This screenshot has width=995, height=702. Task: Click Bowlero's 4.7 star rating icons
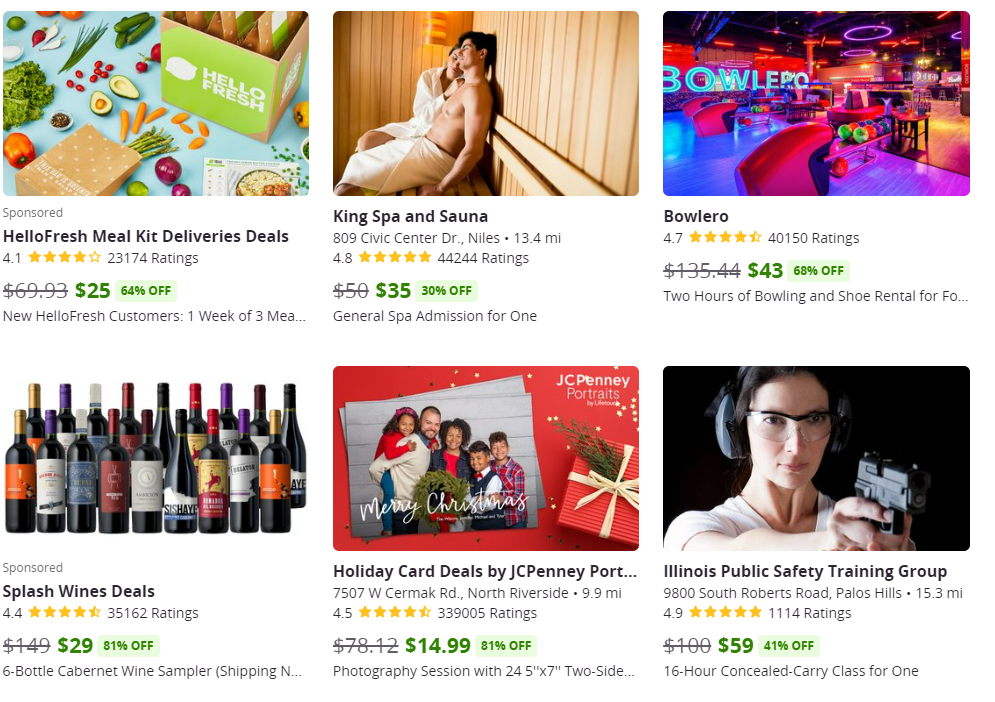point(725,238)
